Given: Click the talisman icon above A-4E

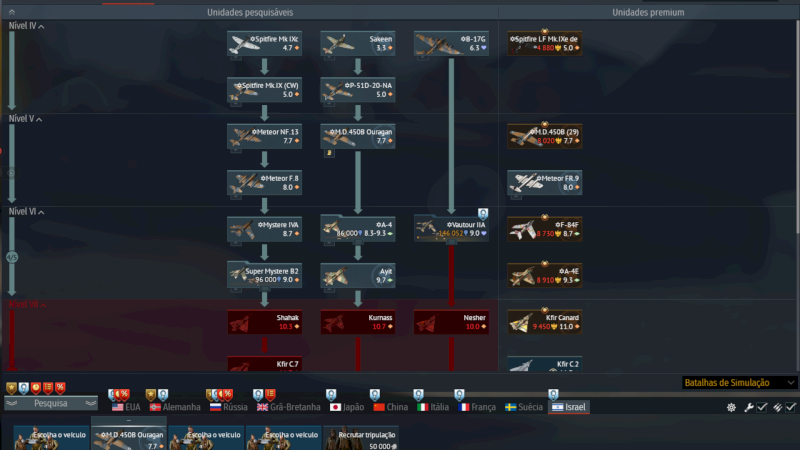Looking at the screenshot, I should [544, 264].
